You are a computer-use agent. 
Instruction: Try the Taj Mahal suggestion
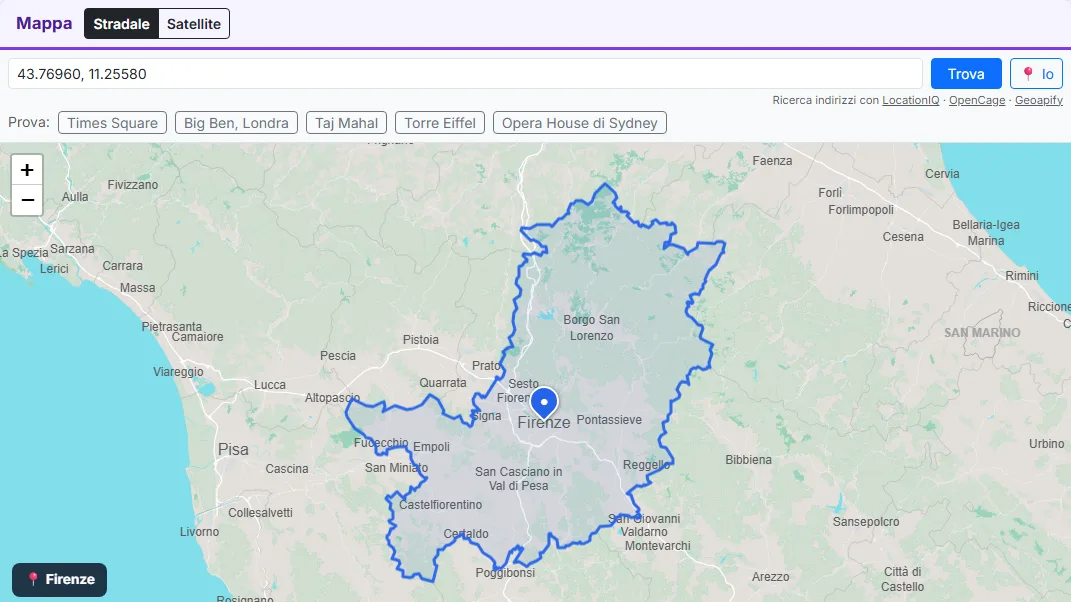tap(346, 123)
